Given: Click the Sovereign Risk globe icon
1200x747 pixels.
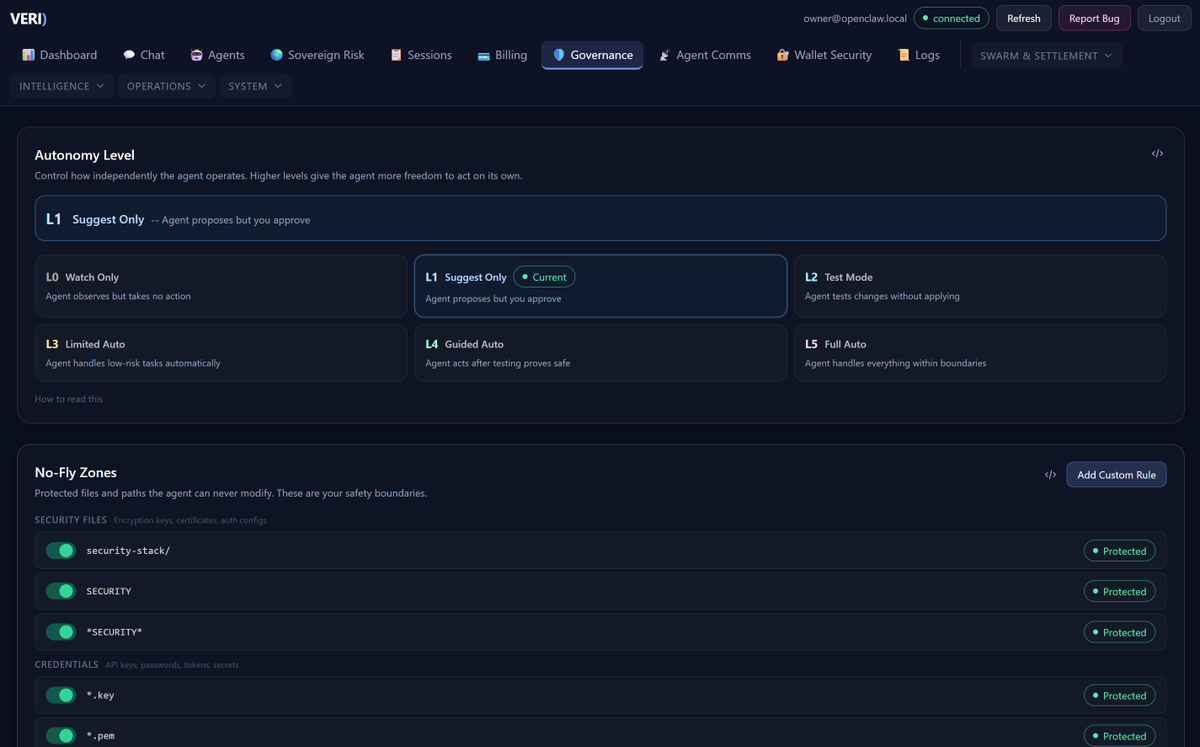Looking at the screenshot, I should [x=276, y=55].
